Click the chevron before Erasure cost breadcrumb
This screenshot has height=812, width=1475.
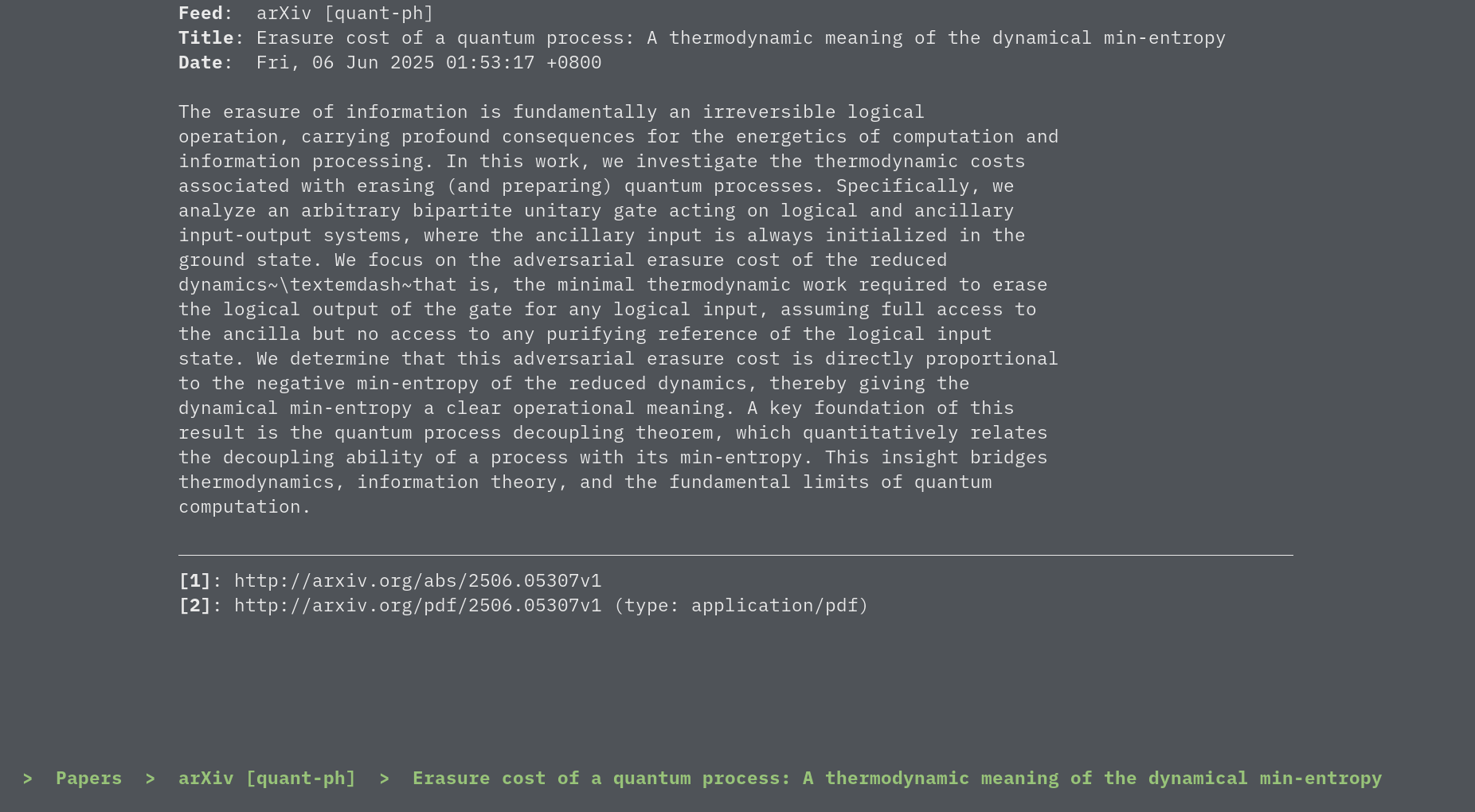pos(385,779)
